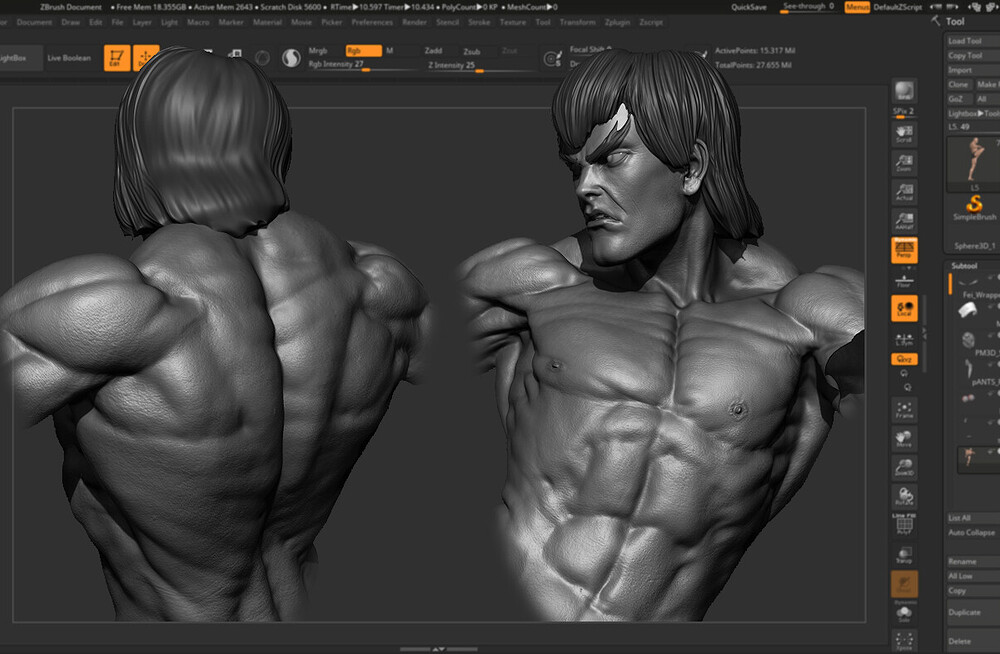The image size is (1000, 654).
Task: Collapse the Subtool section header
Action: 964,265
